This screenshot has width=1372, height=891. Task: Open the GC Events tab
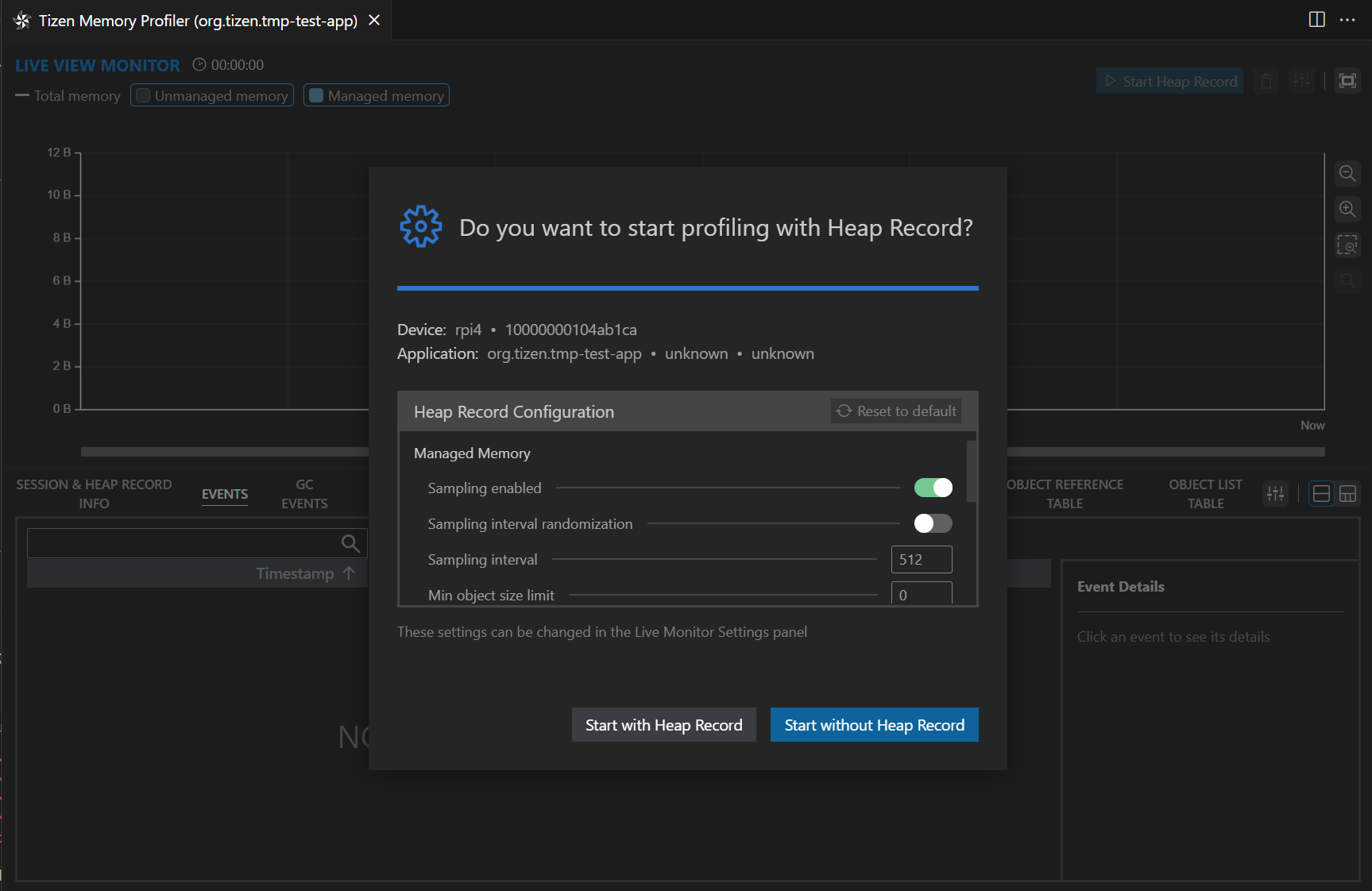[x=304, y=494]
